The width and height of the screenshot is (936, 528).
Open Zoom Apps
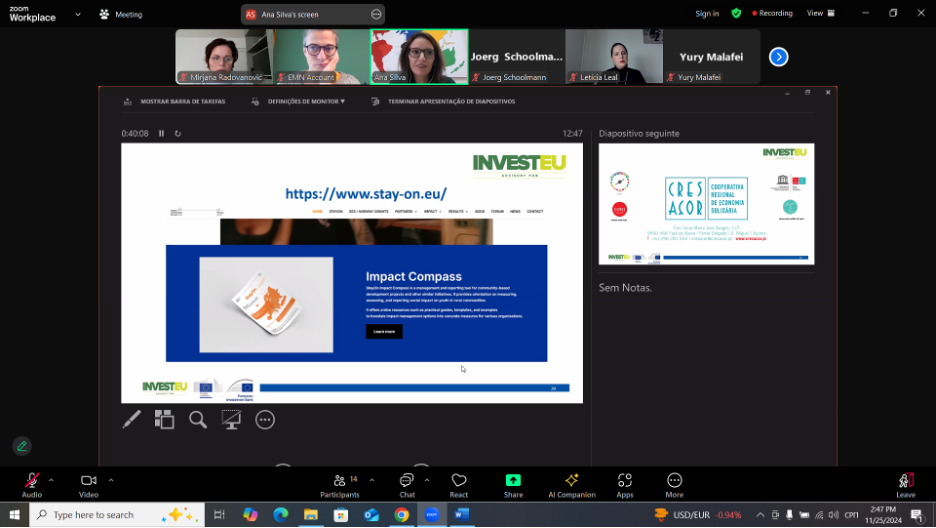[625, 484]
